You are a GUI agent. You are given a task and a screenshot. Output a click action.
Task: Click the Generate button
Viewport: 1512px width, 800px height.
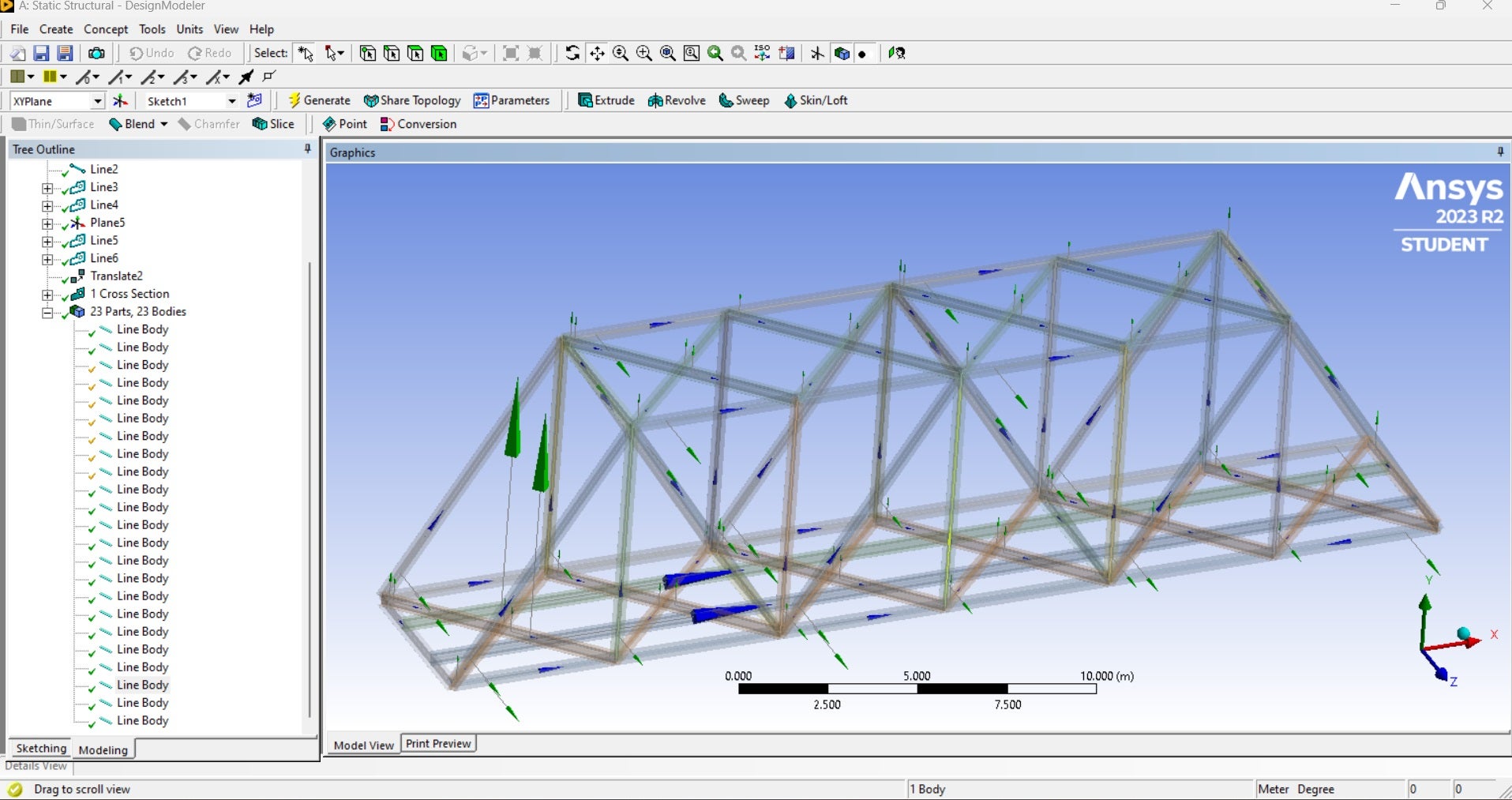[x=319, y=100]
